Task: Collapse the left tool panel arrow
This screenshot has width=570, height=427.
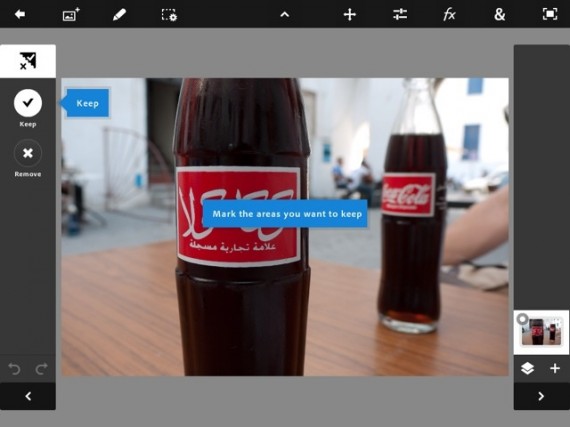Action: tap(28, 396)
